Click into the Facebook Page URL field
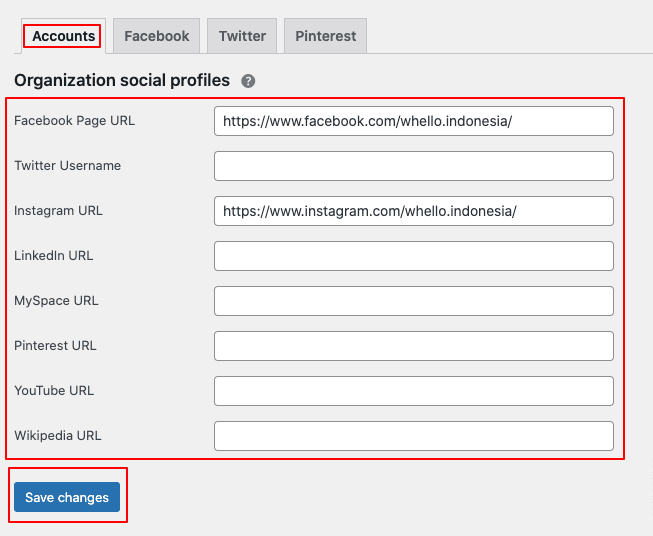The image size is (653, 536). coord(413,121)
